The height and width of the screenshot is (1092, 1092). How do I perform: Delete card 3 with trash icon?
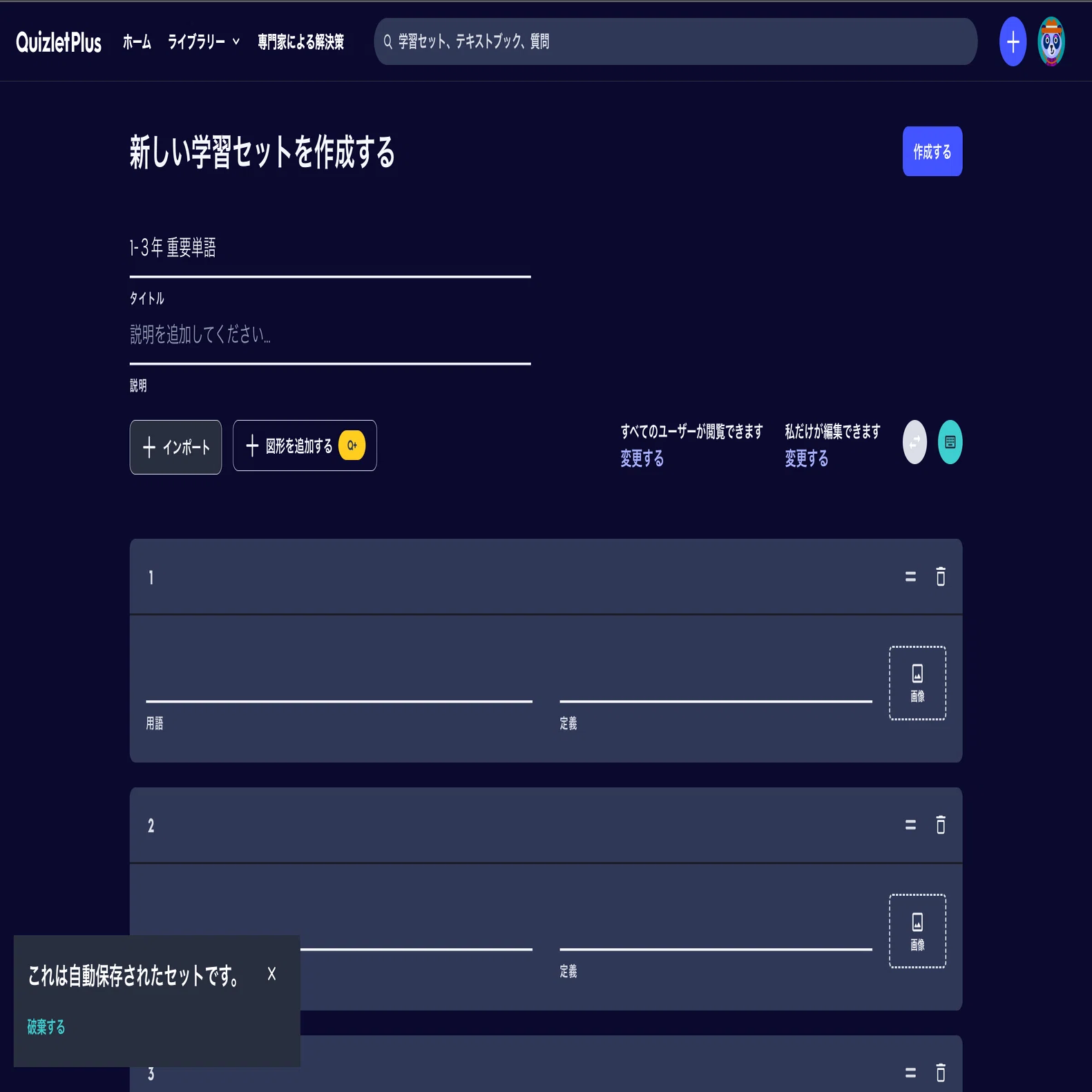(941, 1073)
